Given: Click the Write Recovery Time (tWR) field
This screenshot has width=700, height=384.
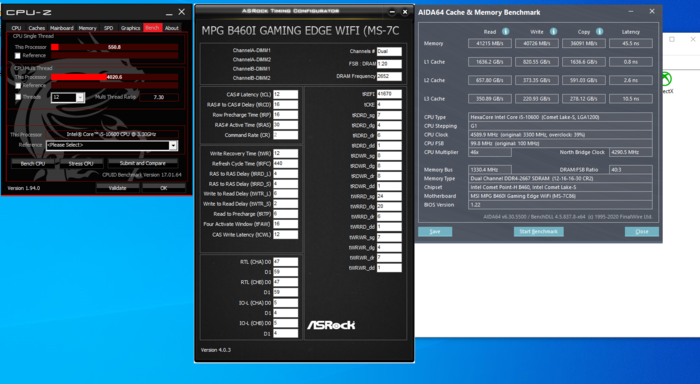Looking at the screenshot, I should pos(285,154).
